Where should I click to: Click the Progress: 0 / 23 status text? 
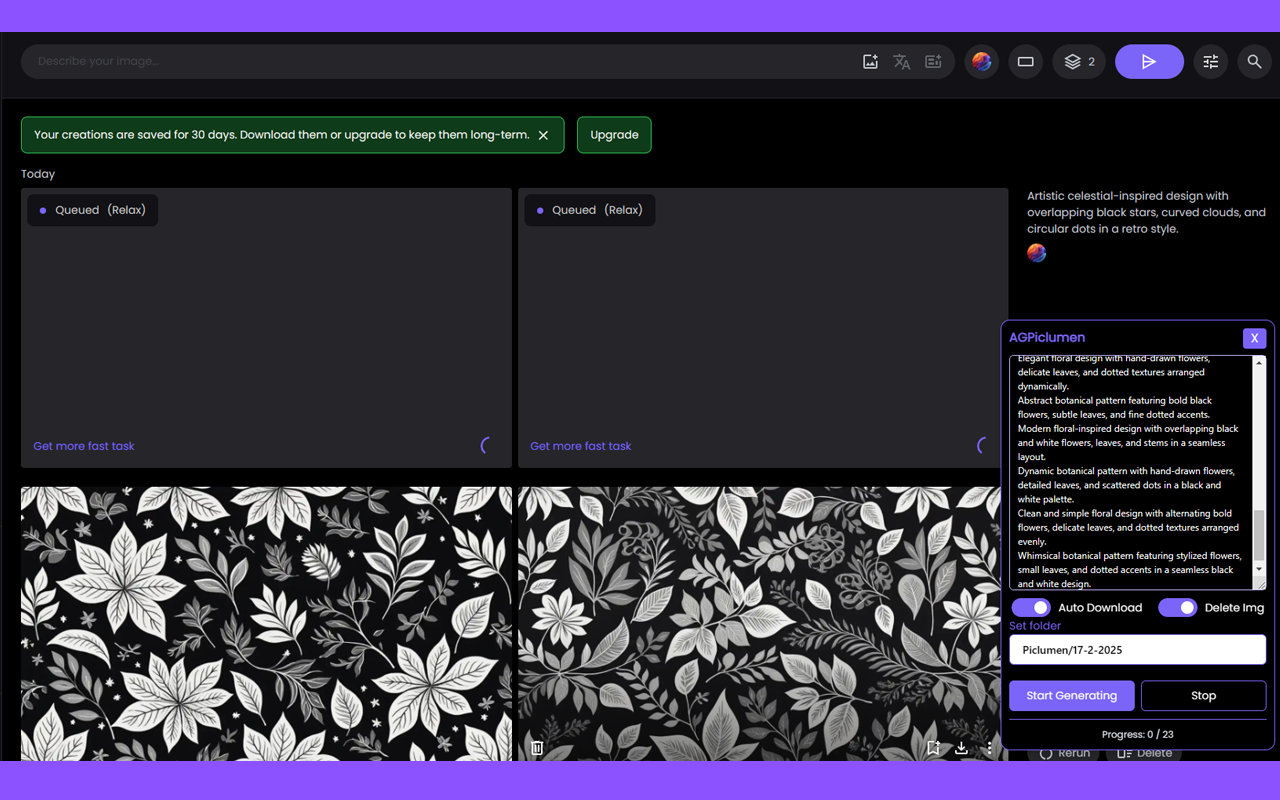point(1138,734)
